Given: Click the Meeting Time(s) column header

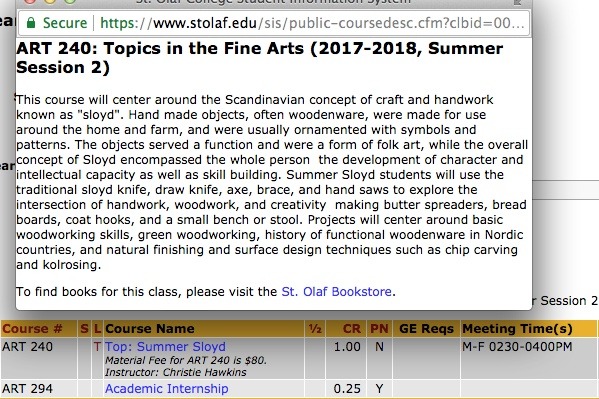Looking at the screenshot, I should 517,329.
